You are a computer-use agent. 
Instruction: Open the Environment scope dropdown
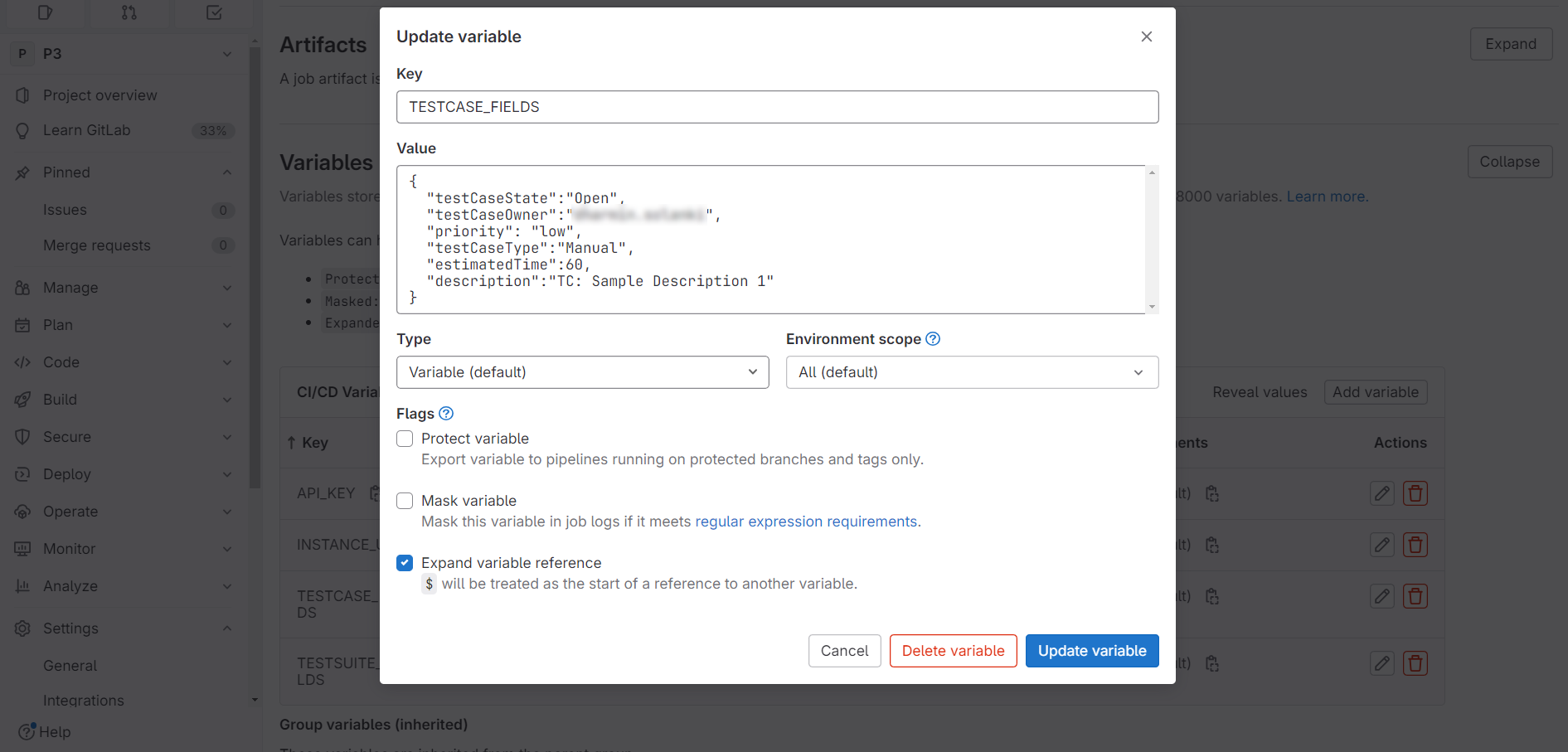click(x=972, y=372)
